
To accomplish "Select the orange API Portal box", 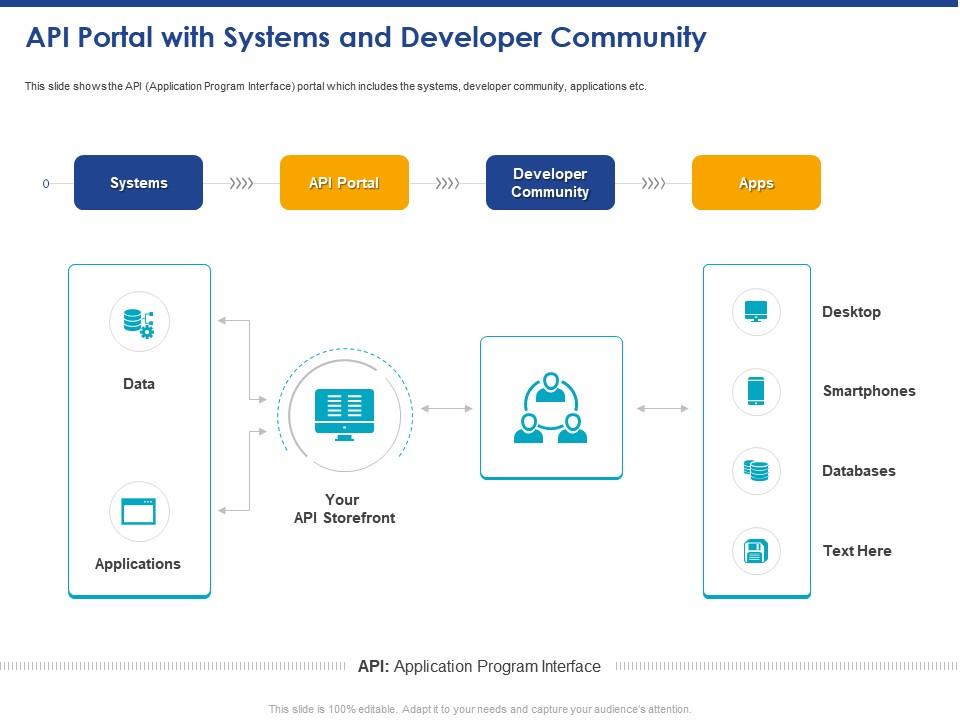I will pos(344,183).
